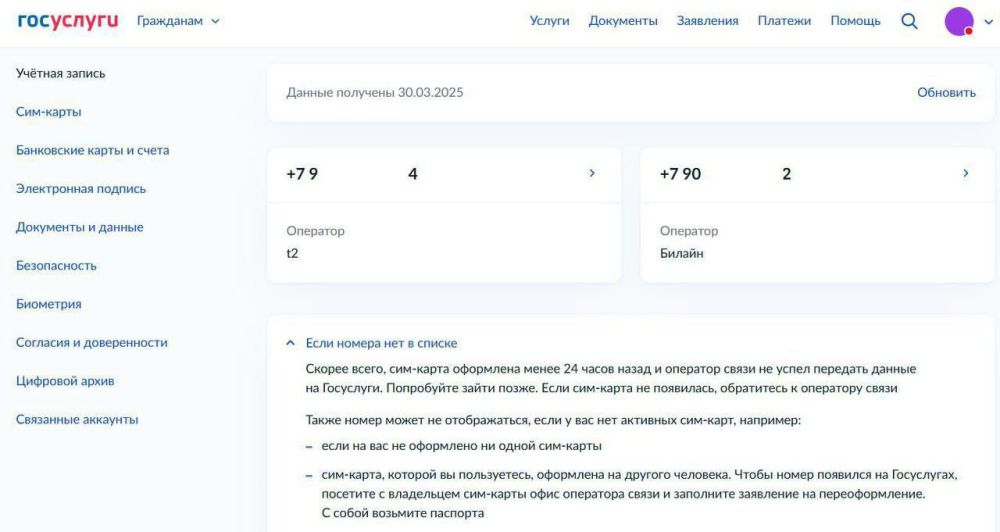Click the search magnifier icon

click(x=909, y=21)
